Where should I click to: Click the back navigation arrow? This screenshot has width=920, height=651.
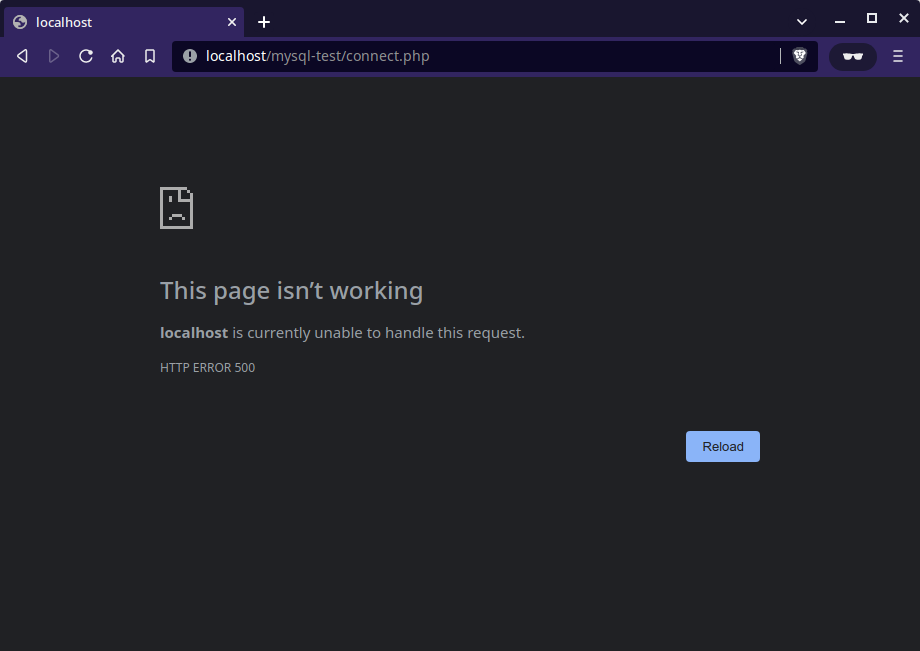[x=22, y=56]
